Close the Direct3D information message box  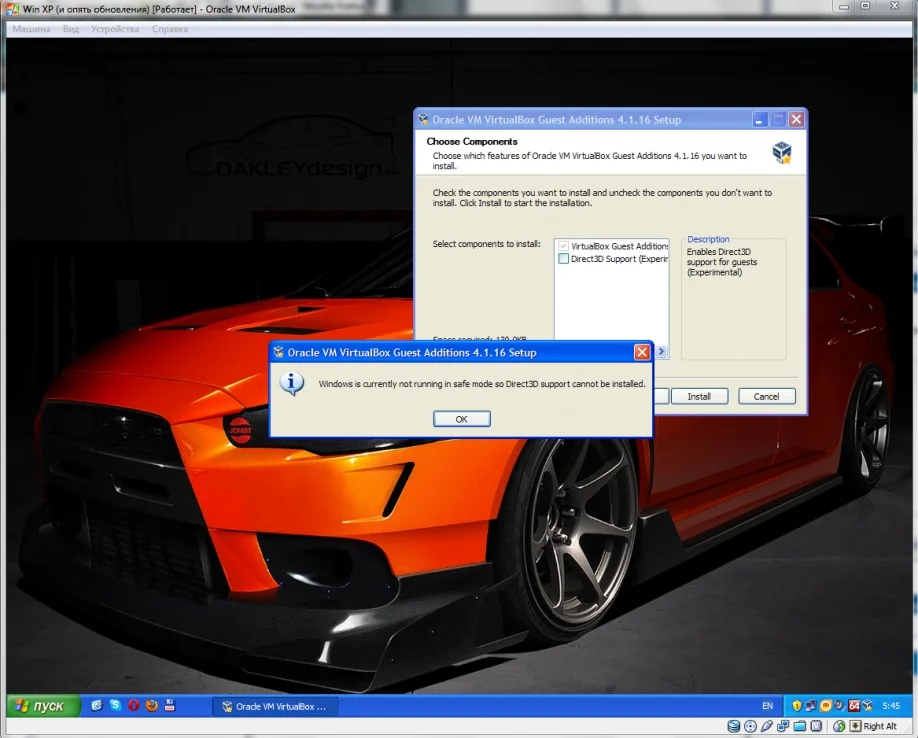642,352
